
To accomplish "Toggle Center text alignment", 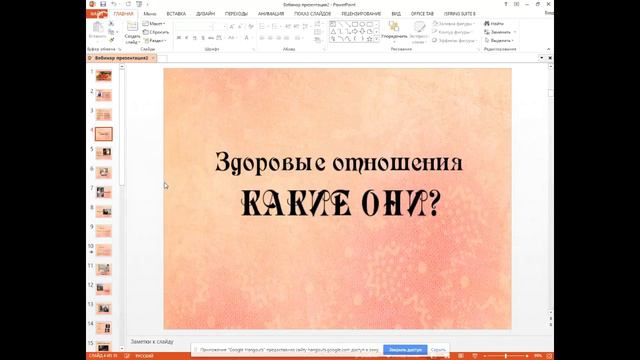I will [x=270, y=38].
